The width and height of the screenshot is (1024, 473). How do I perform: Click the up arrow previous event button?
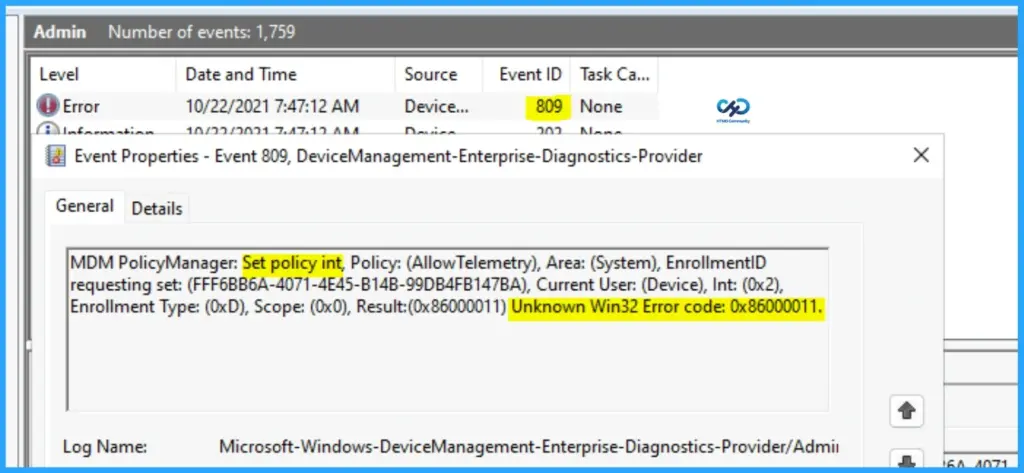pyautogui.click(x=906, y=412)
